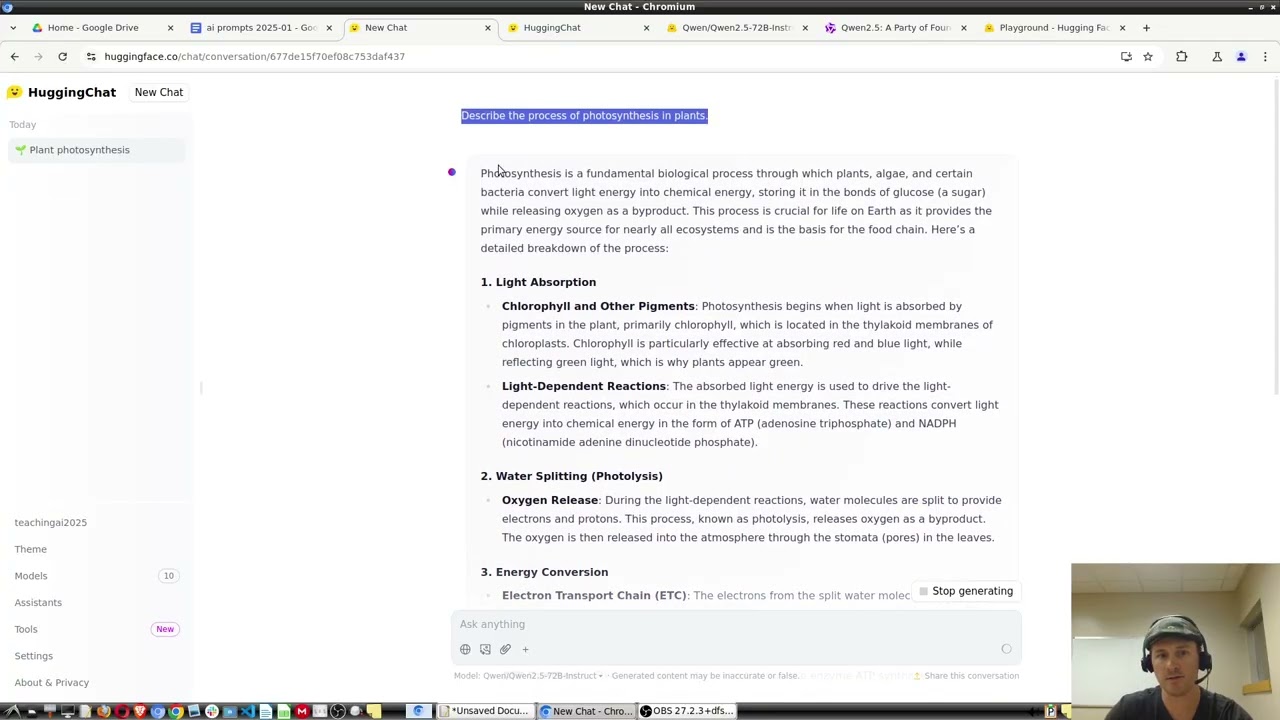Open browser extensions puzzle icon
Image resolution: width=1280 pixels, height=720 pixels.
1182,57
